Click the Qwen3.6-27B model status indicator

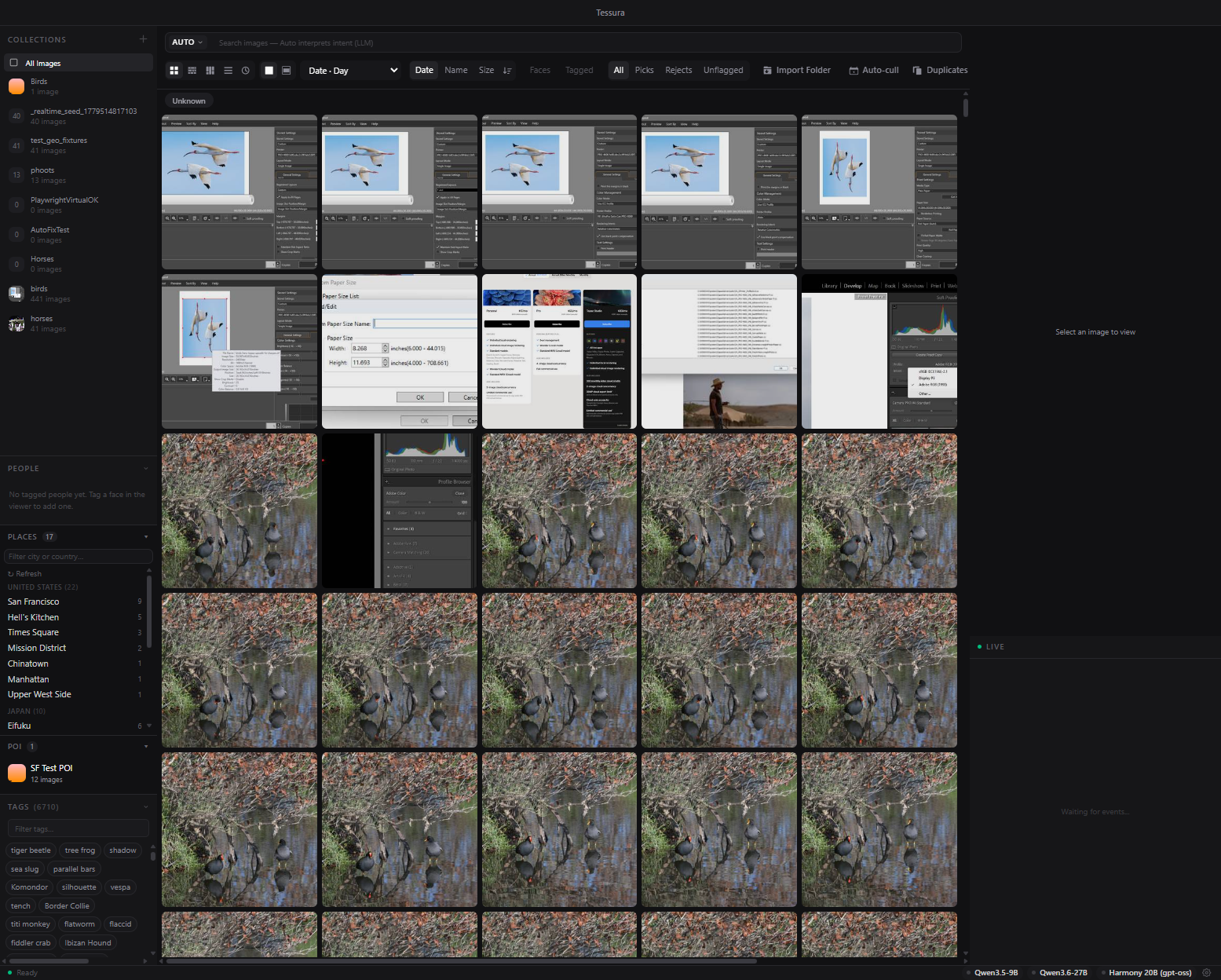click(1059, 973)
